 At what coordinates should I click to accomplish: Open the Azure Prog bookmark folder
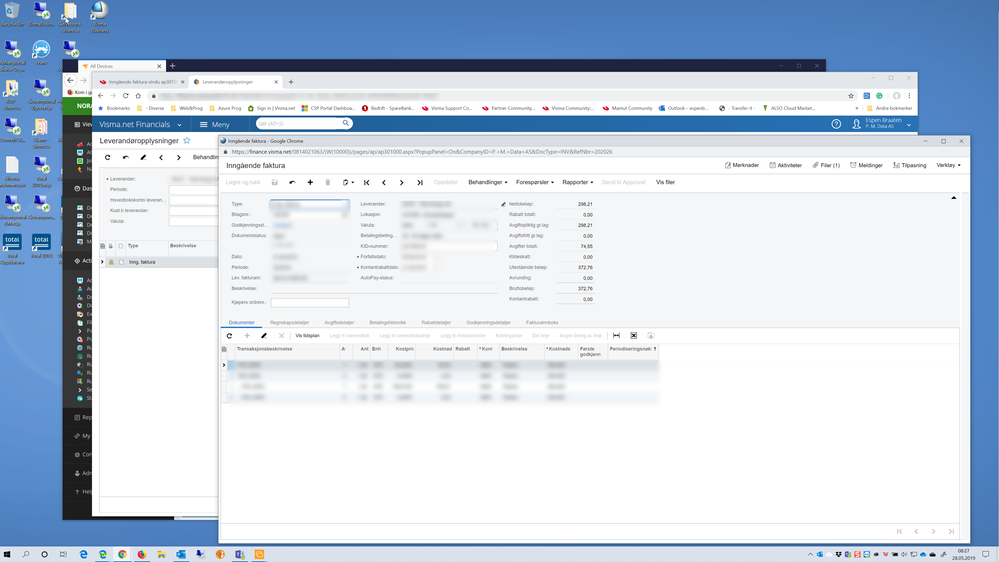click(x=225, y=108)
